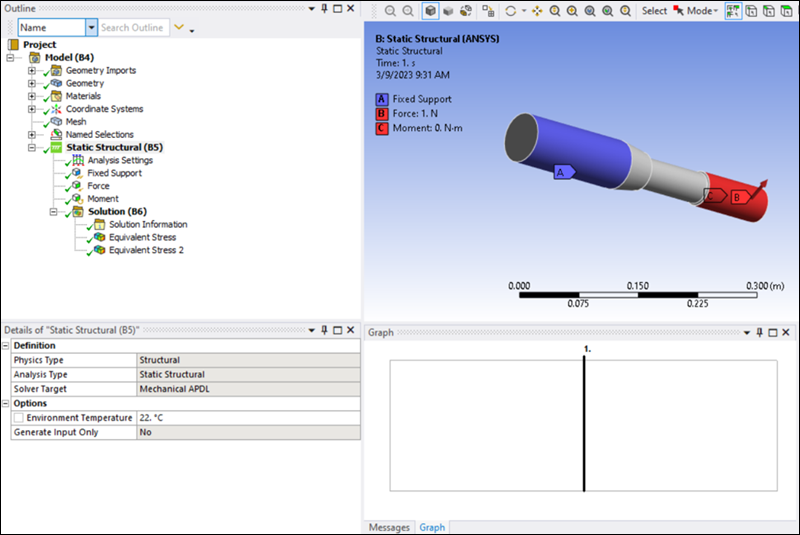Click inside the Search Outline field

point(133,27)
